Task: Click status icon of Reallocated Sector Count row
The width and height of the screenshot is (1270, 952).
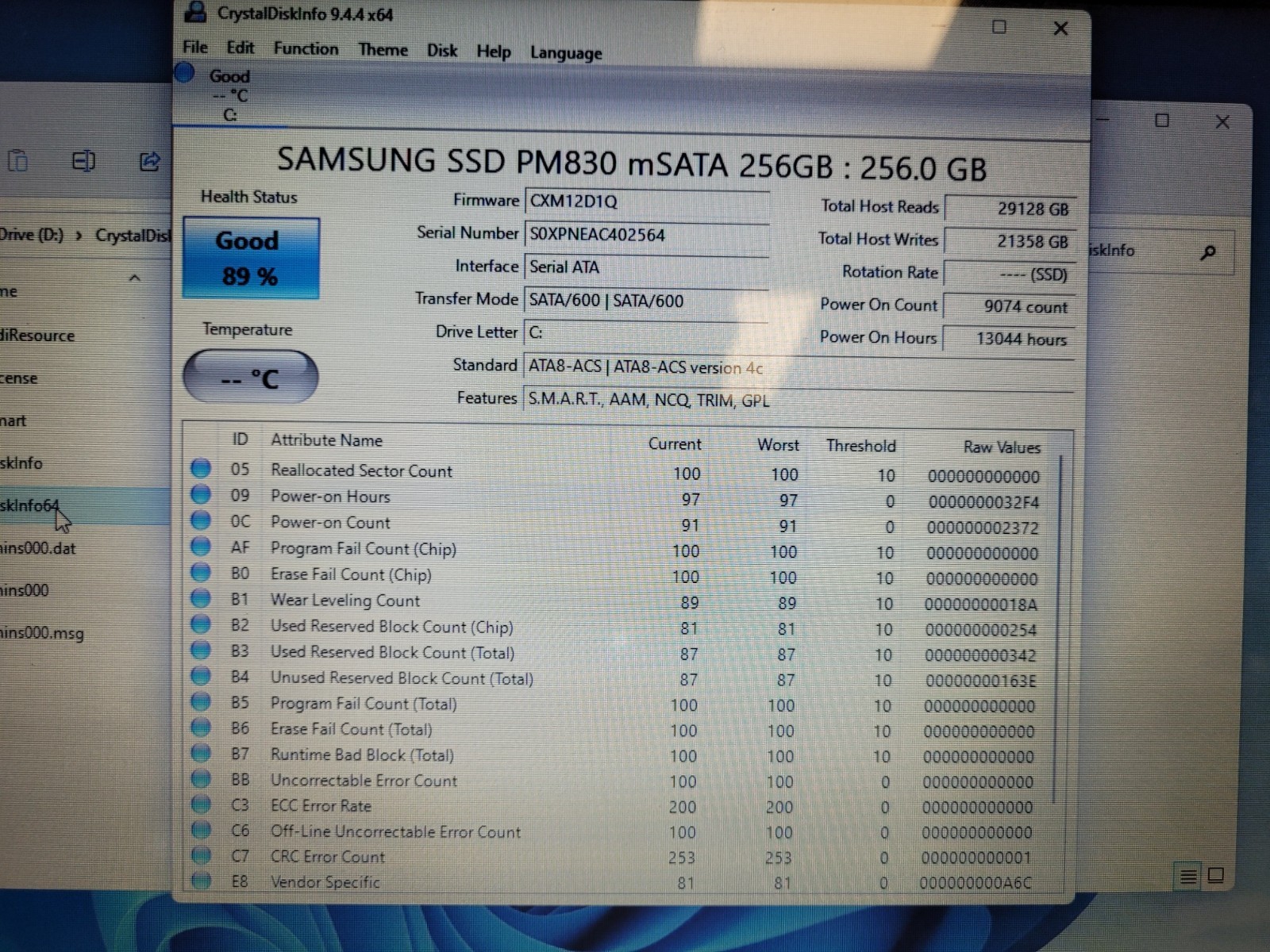Action: point(201,468)
